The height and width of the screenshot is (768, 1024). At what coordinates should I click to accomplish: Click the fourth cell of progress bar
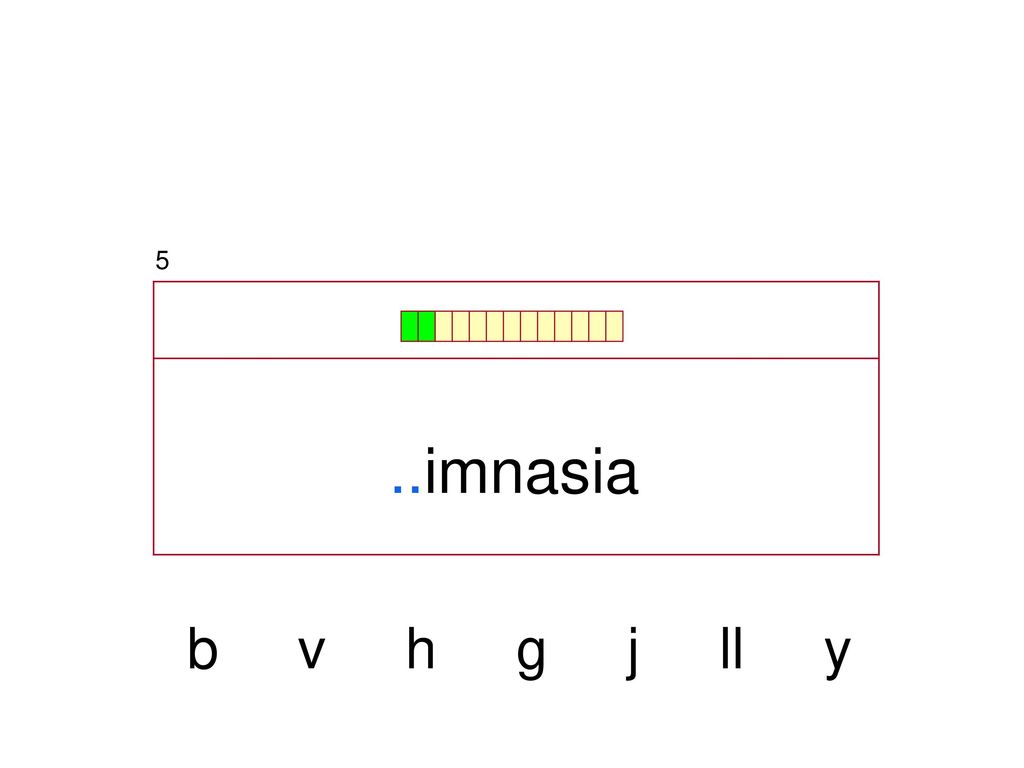click(x=460, y=327)
